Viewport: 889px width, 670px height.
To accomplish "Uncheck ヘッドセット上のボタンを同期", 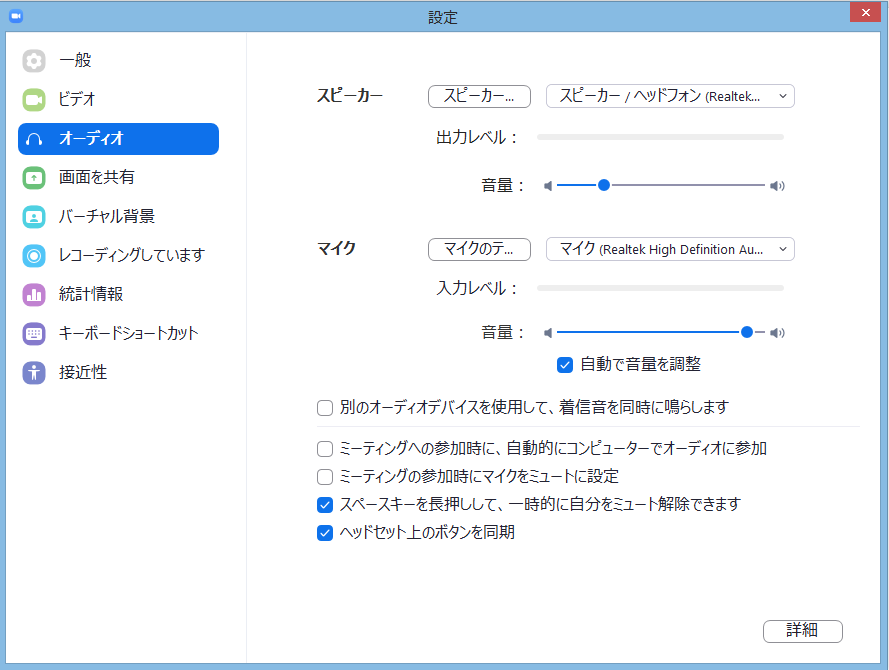I will pyautogui.click(x=325, y=533).
